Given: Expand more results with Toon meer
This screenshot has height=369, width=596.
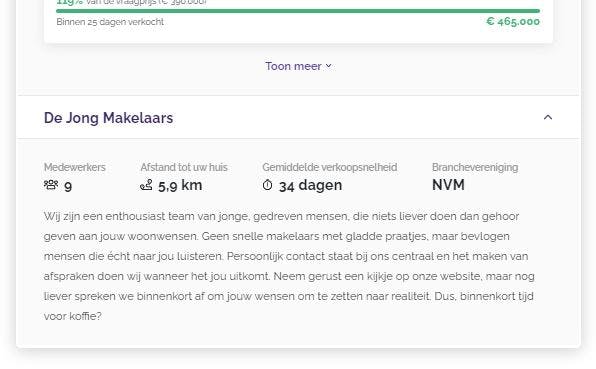Looking at the screenshot, I should pyautogui.click(x=298, y=66).
